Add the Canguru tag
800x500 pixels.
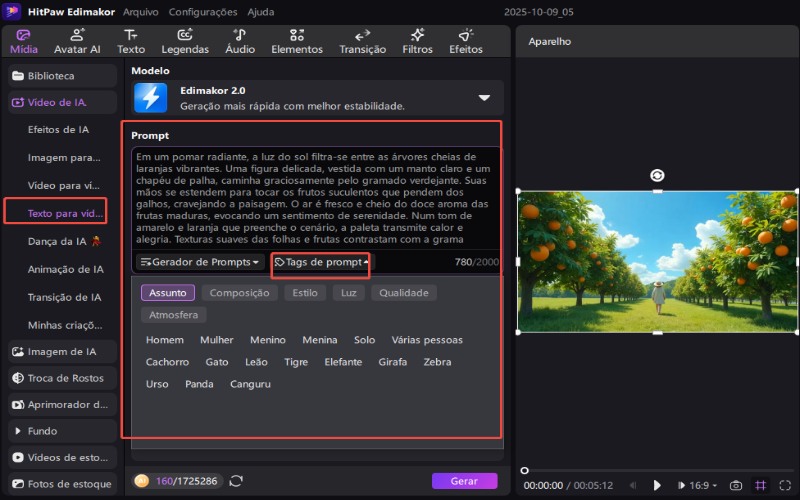coord(250,384)
